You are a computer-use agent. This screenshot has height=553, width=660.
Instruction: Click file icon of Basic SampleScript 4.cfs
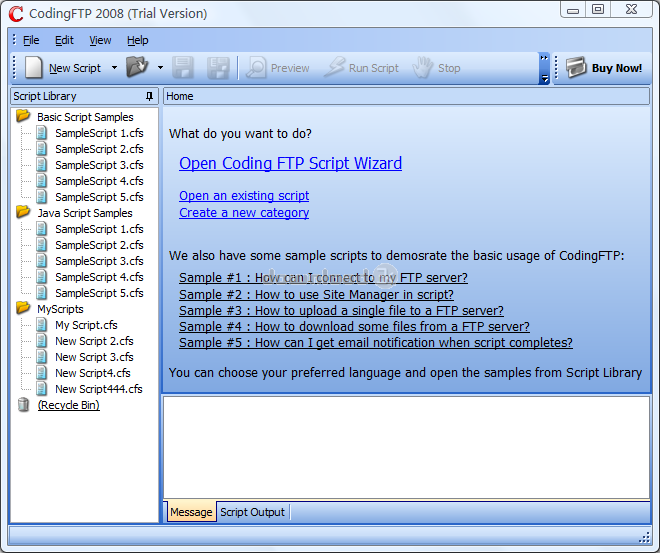tap(41, 181)
